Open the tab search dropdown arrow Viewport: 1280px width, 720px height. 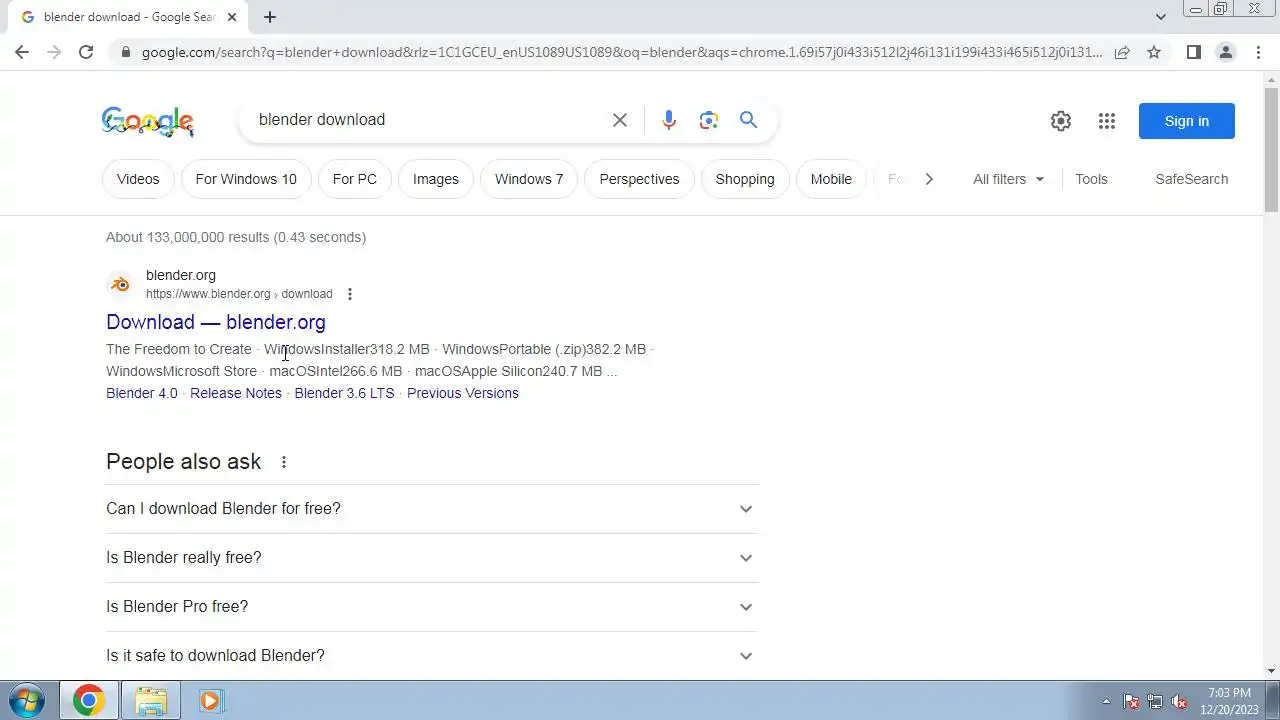[x=1161, y=17]
